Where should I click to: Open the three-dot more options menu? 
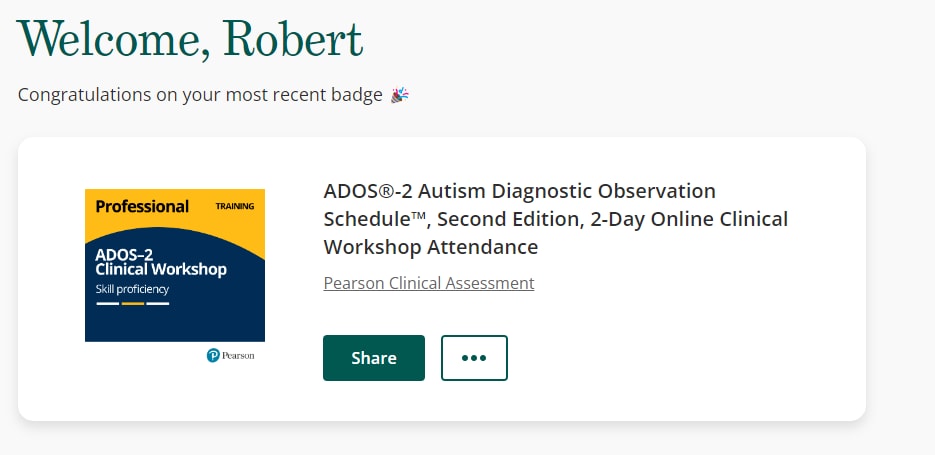(474, 358)
